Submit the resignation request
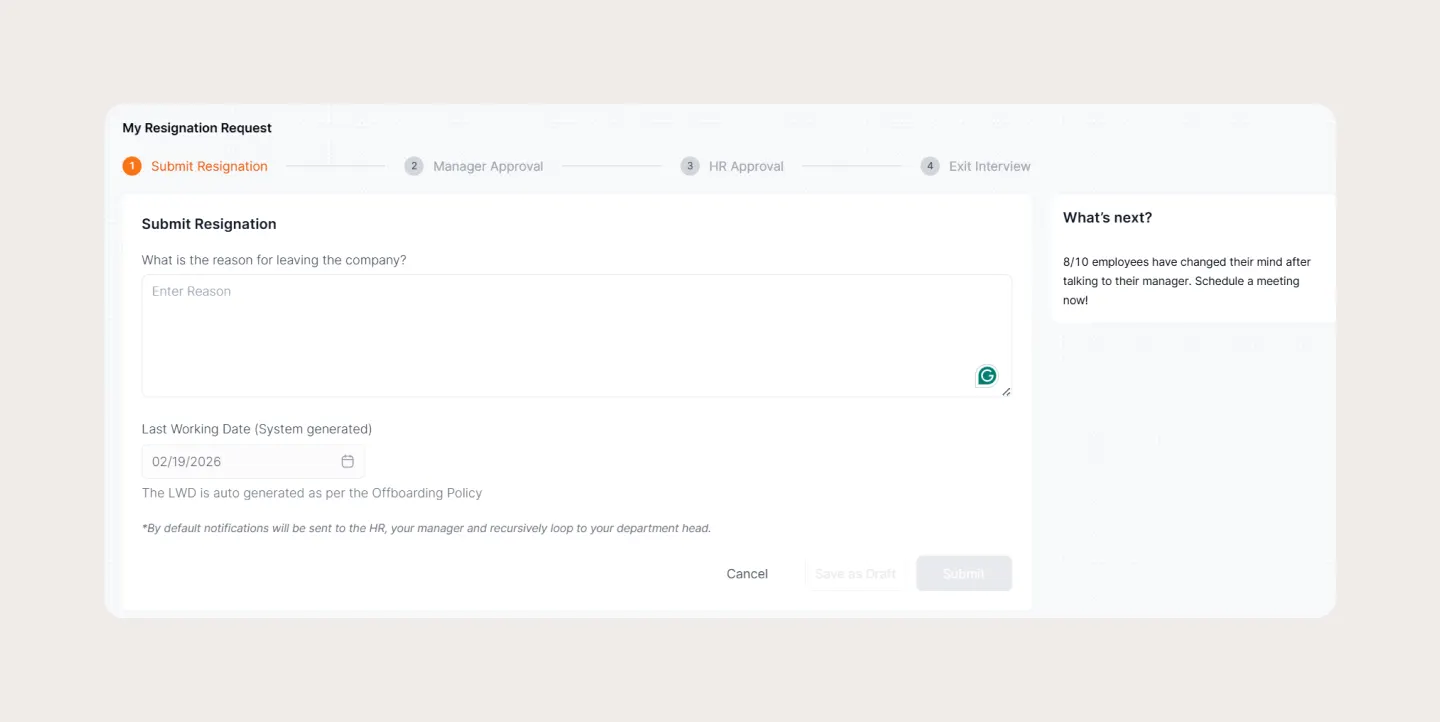The width and height of the screenshot is (1440, 722). click(x=963, y=573)
